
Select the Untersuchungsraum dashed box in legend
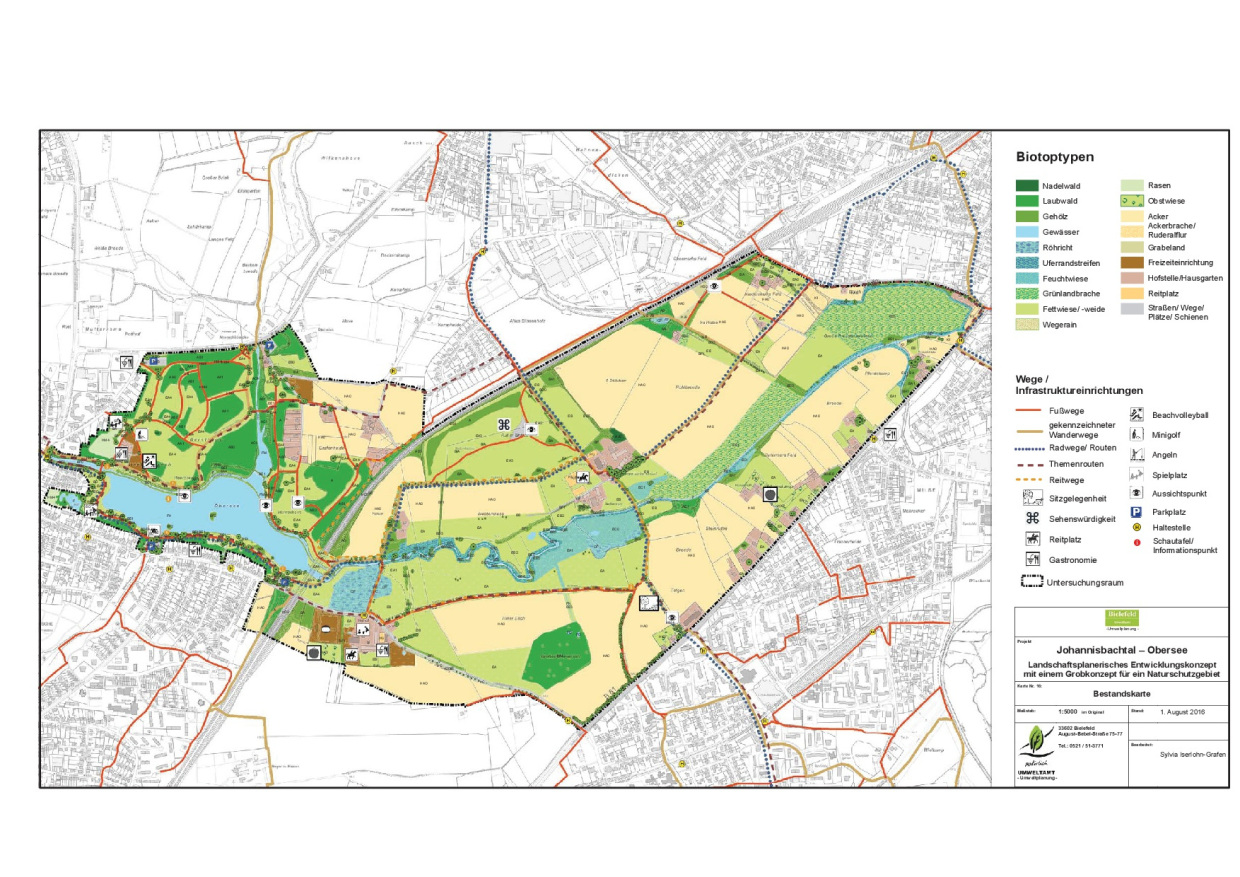(1030, 582)
